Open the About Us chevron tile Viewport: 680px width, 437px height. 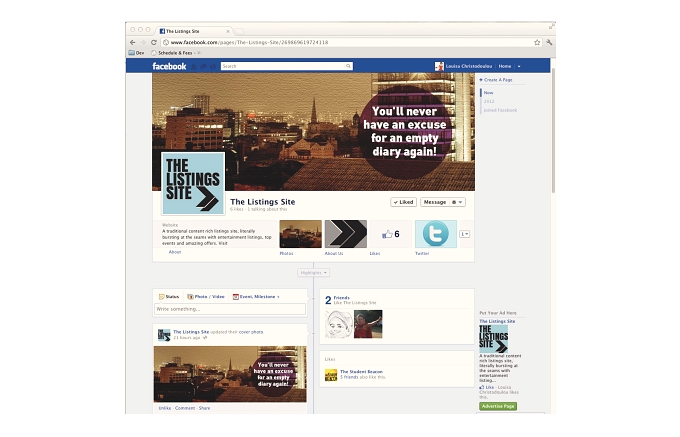(346, 234)
